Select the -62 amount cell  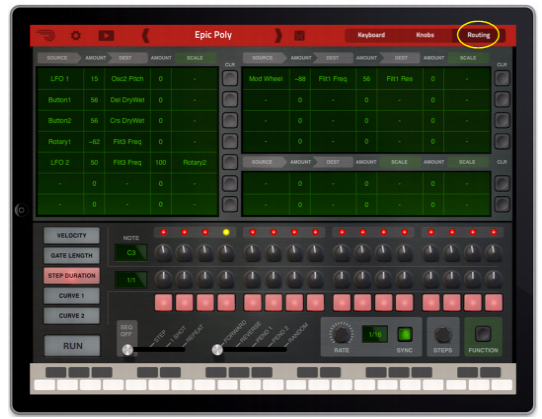[94, 141]
